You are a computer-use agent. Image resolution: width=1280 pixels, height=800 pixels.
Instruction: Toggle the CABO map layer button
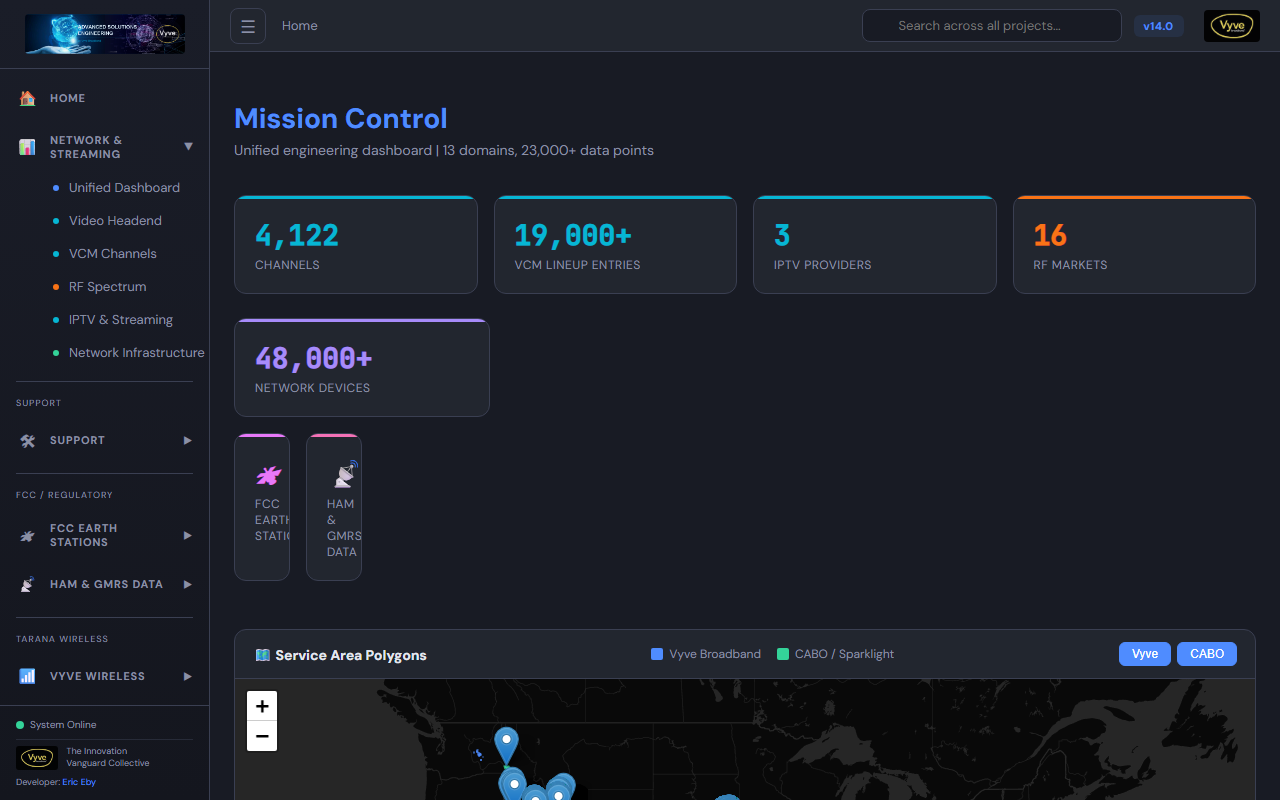(x=1207, y=654)
